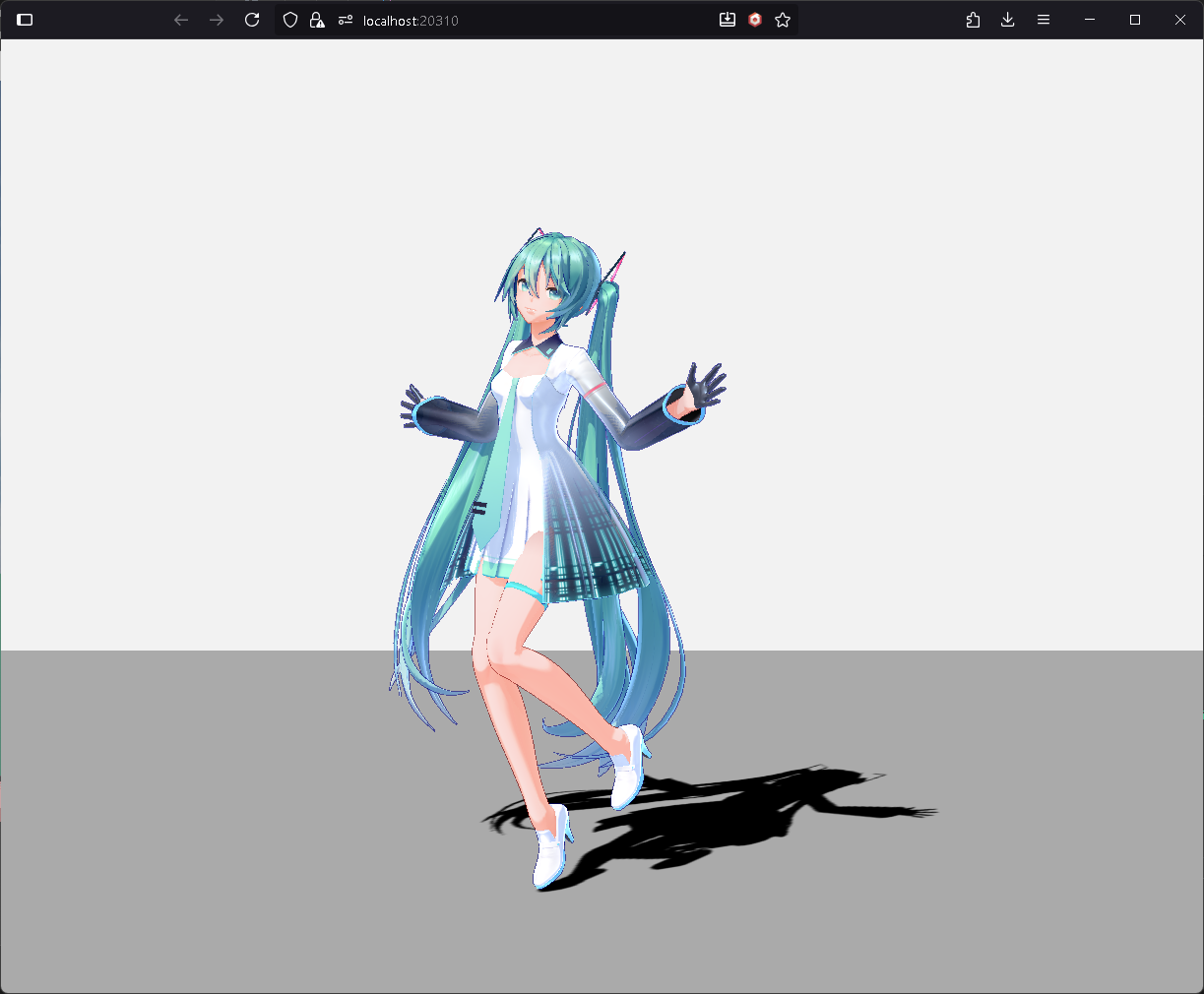Click the forward navigation arrow
The height and width of the screenshot is (994, 1204).
point(217,20)
